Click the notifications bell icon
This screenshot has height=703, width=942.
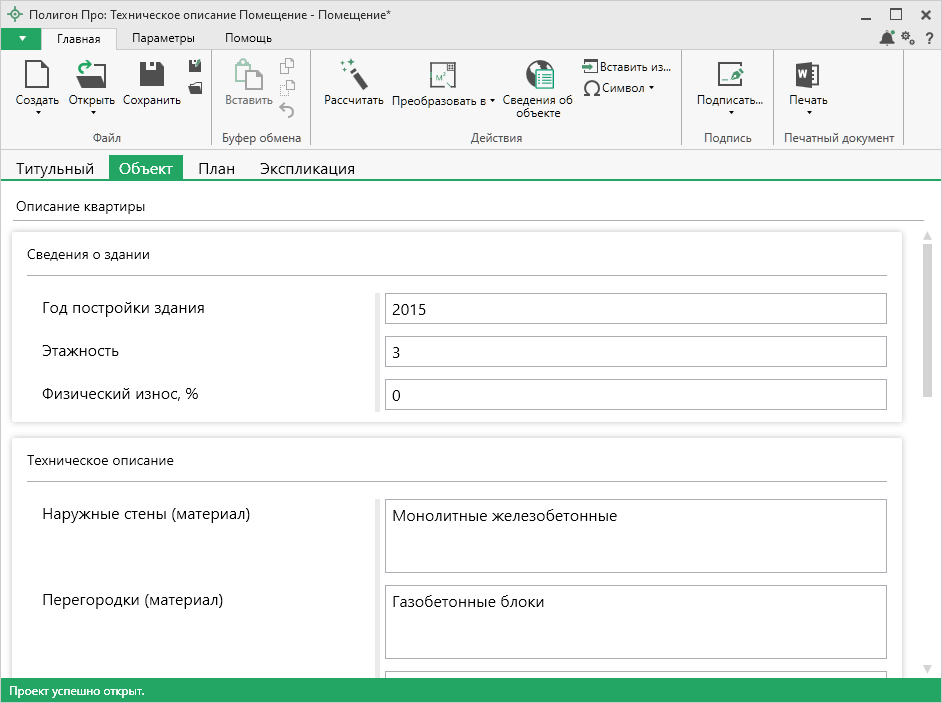[887, 38]
